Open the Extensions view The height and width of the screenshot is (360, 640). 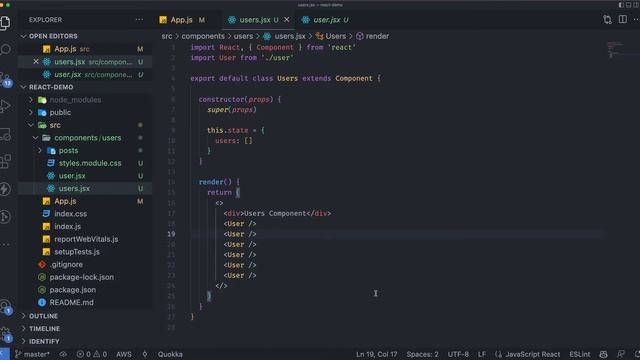[x=5, y=162]
